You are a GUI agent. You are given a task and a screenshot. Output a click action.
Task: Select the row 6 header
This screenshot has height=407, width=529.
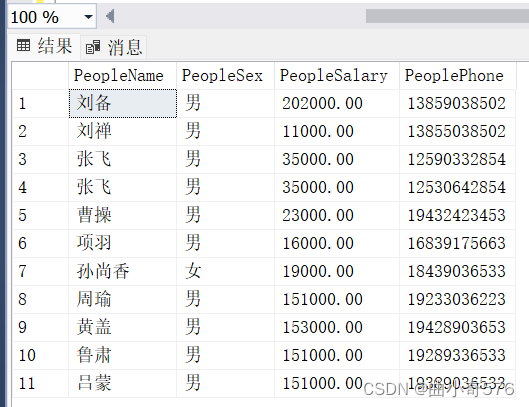pyautogui.click(x=40, y=244)
